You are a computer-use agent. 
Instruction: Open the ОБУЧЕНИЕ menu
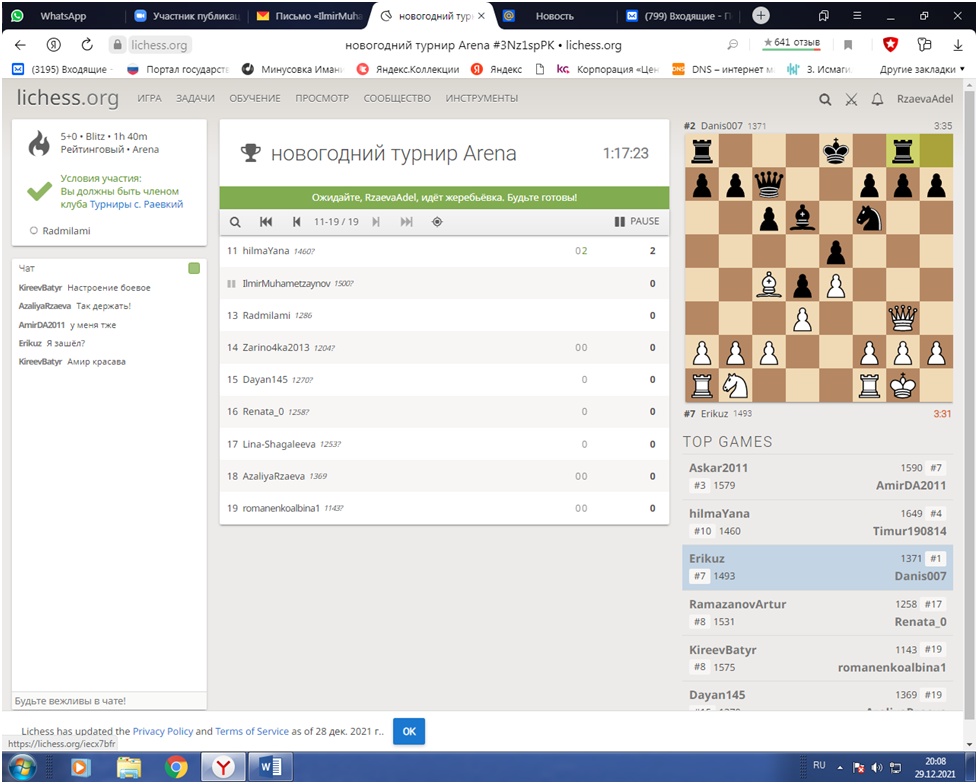tap(255, 98)
